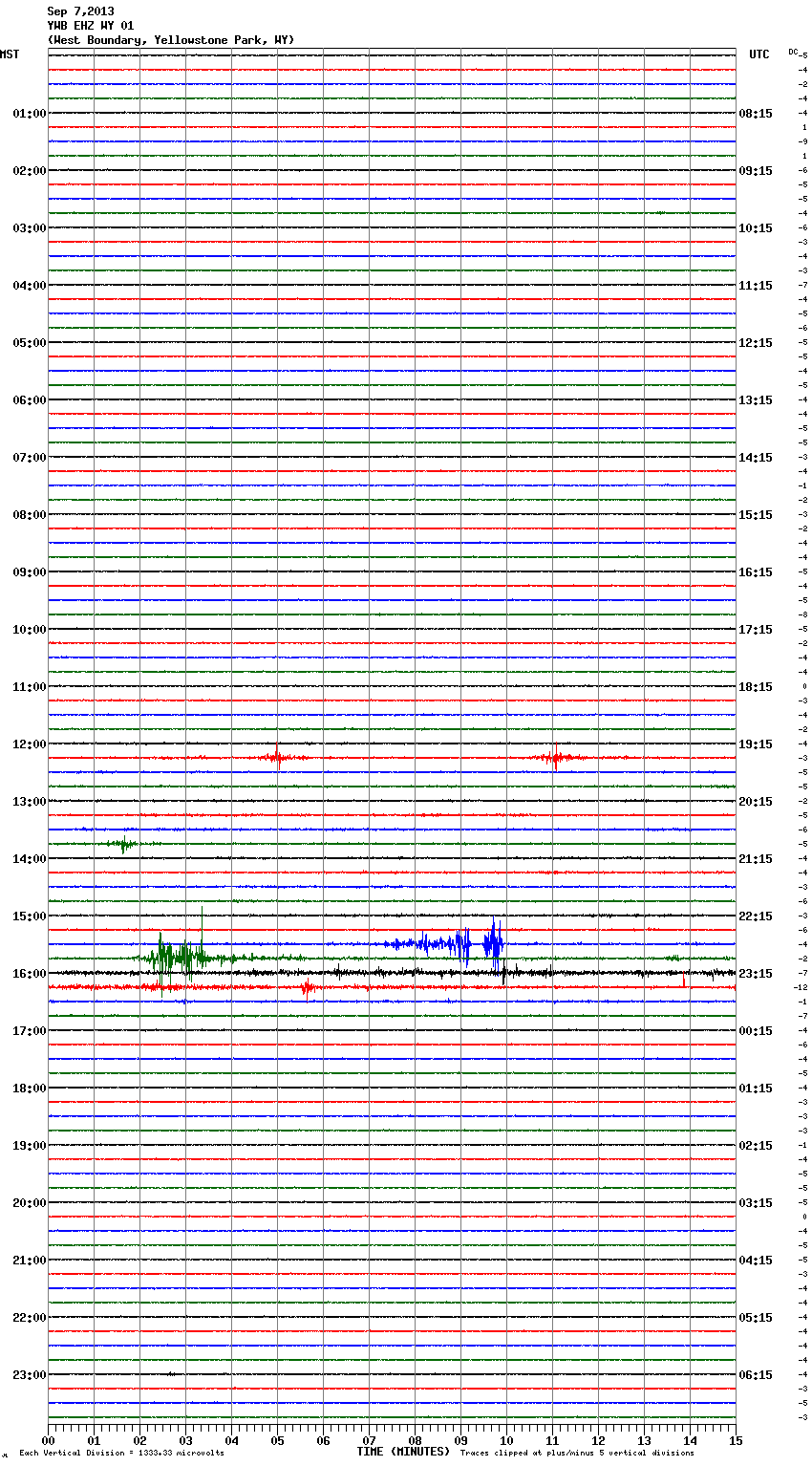
Task: Click "Traces clipped at plus/minus 5 vertical divisions"
Action: (577, 1453)
